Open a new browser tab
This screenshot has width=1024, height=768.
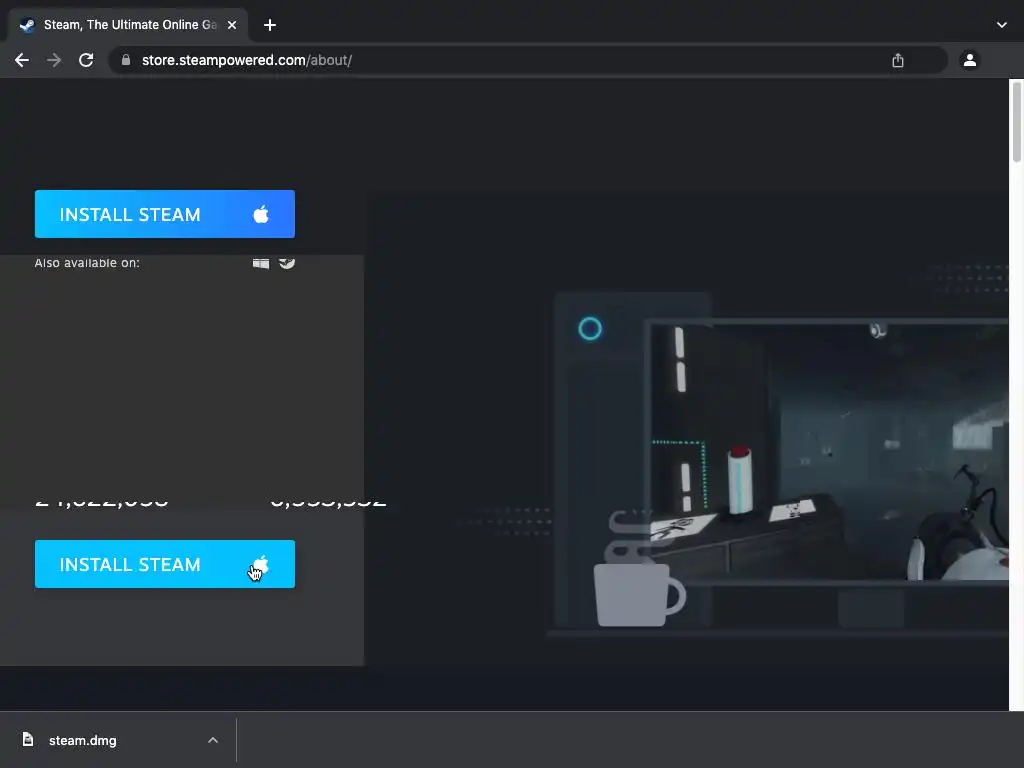click(x=270, y=25)
